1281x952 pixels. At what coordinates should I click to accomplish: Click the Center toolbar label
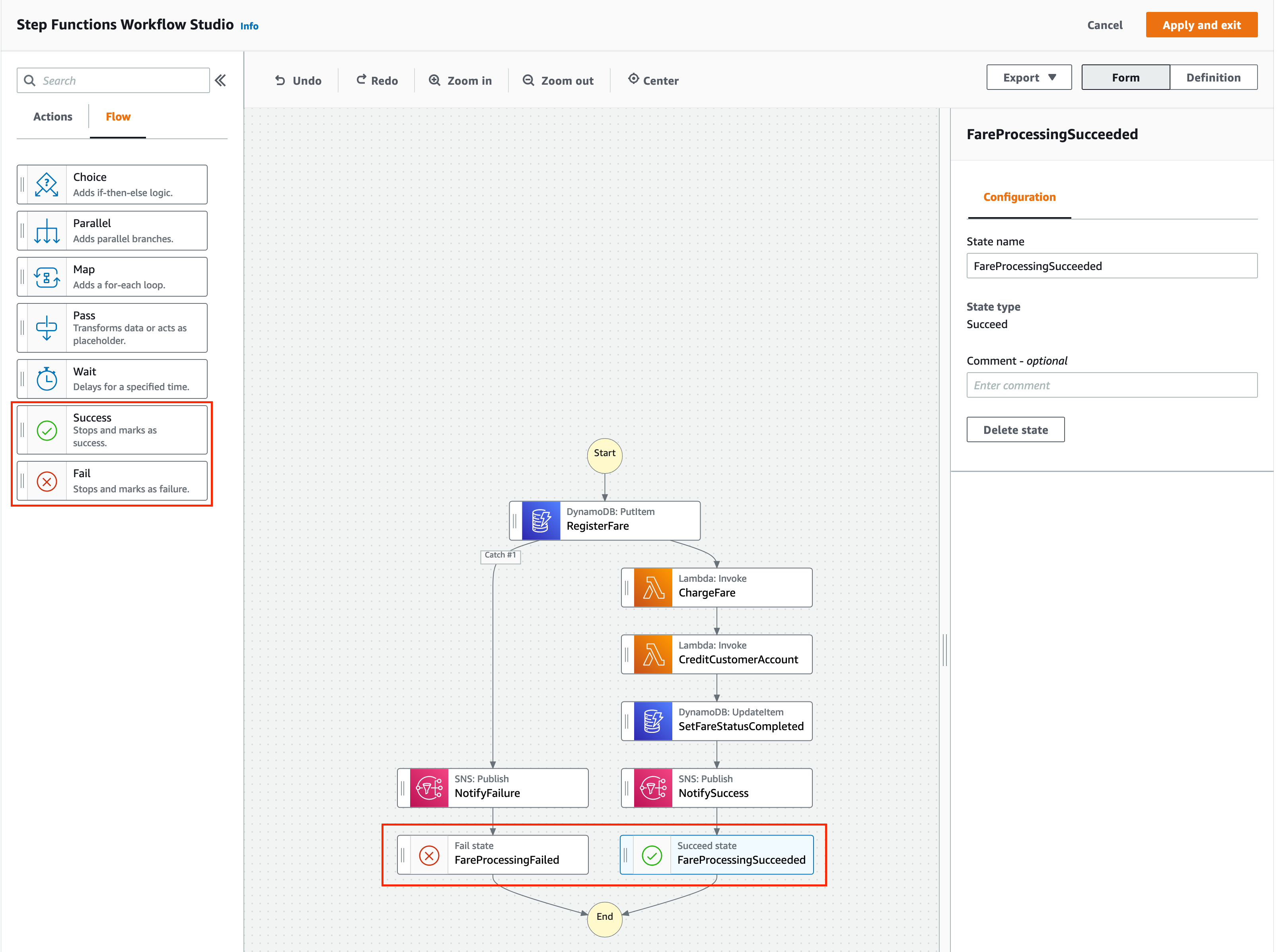pos(660,81)
